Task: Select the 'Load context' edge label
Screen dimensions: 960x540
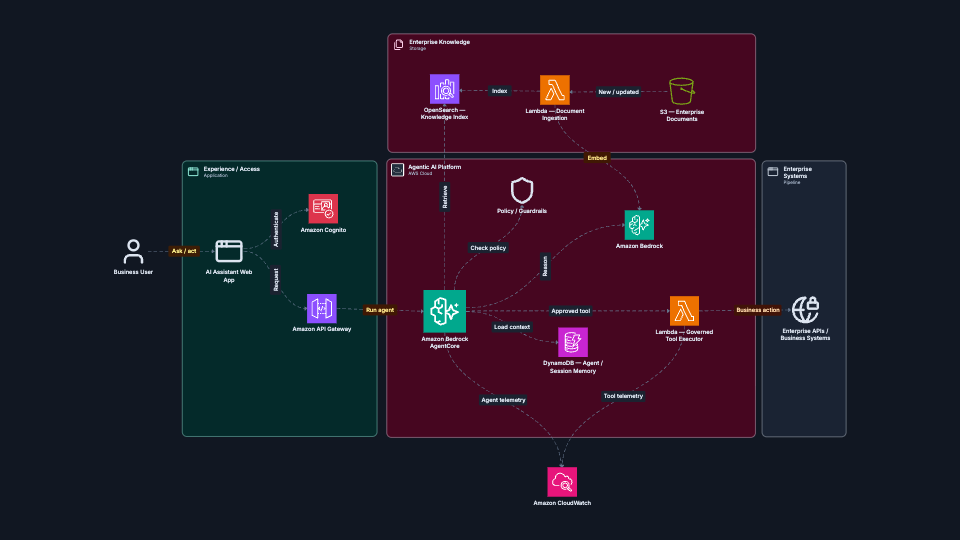Action: coord(512,327)
